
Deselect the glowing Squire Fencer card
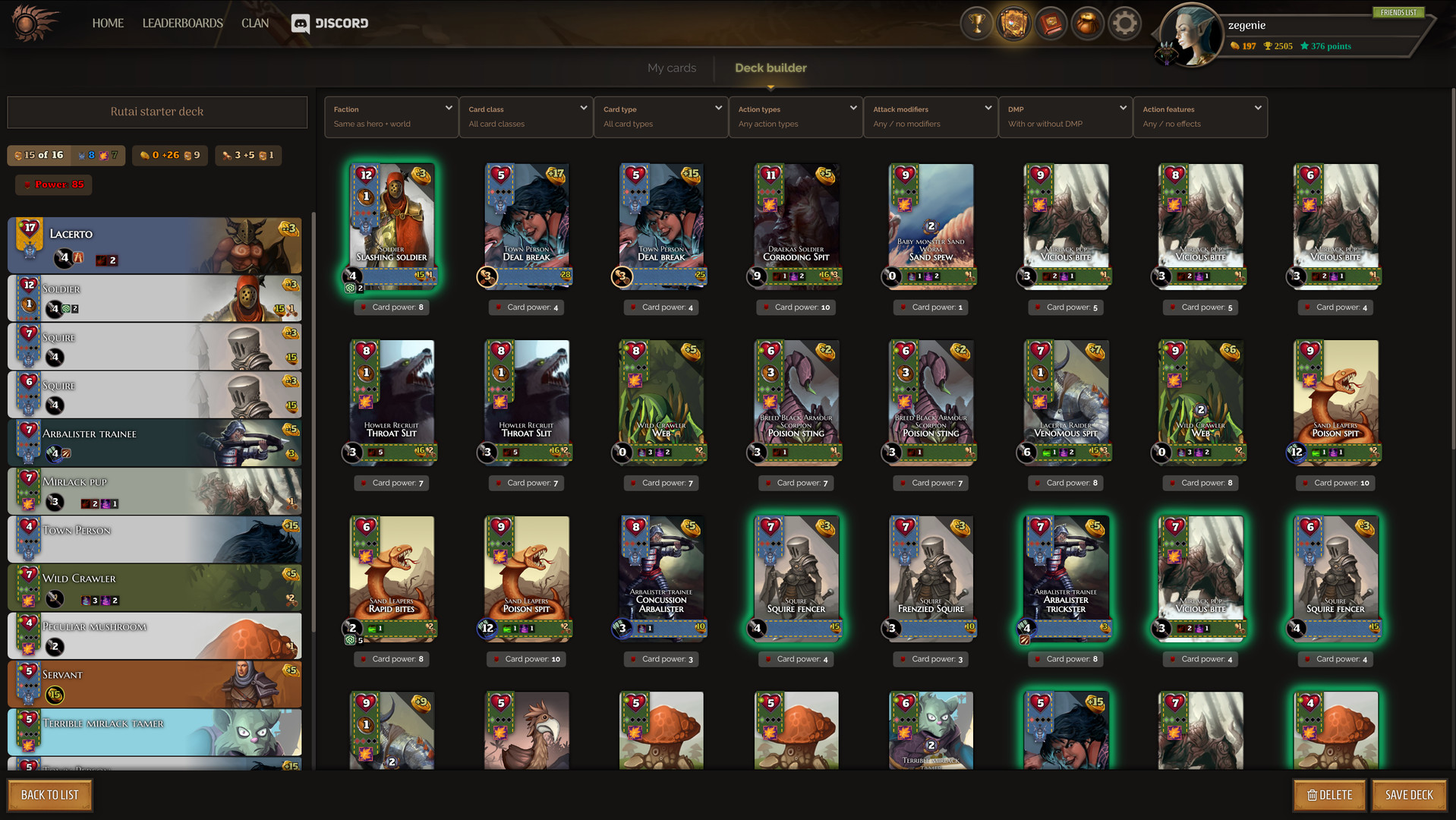pos(796,577)
